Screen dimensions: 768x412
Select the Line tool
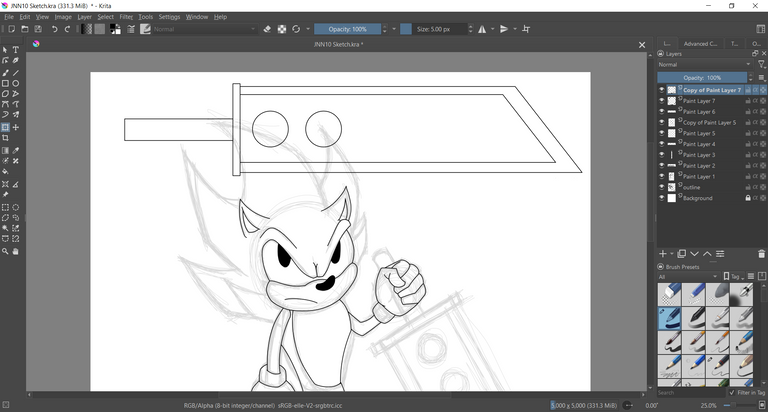pyautogui.click(x=16, y=73)
